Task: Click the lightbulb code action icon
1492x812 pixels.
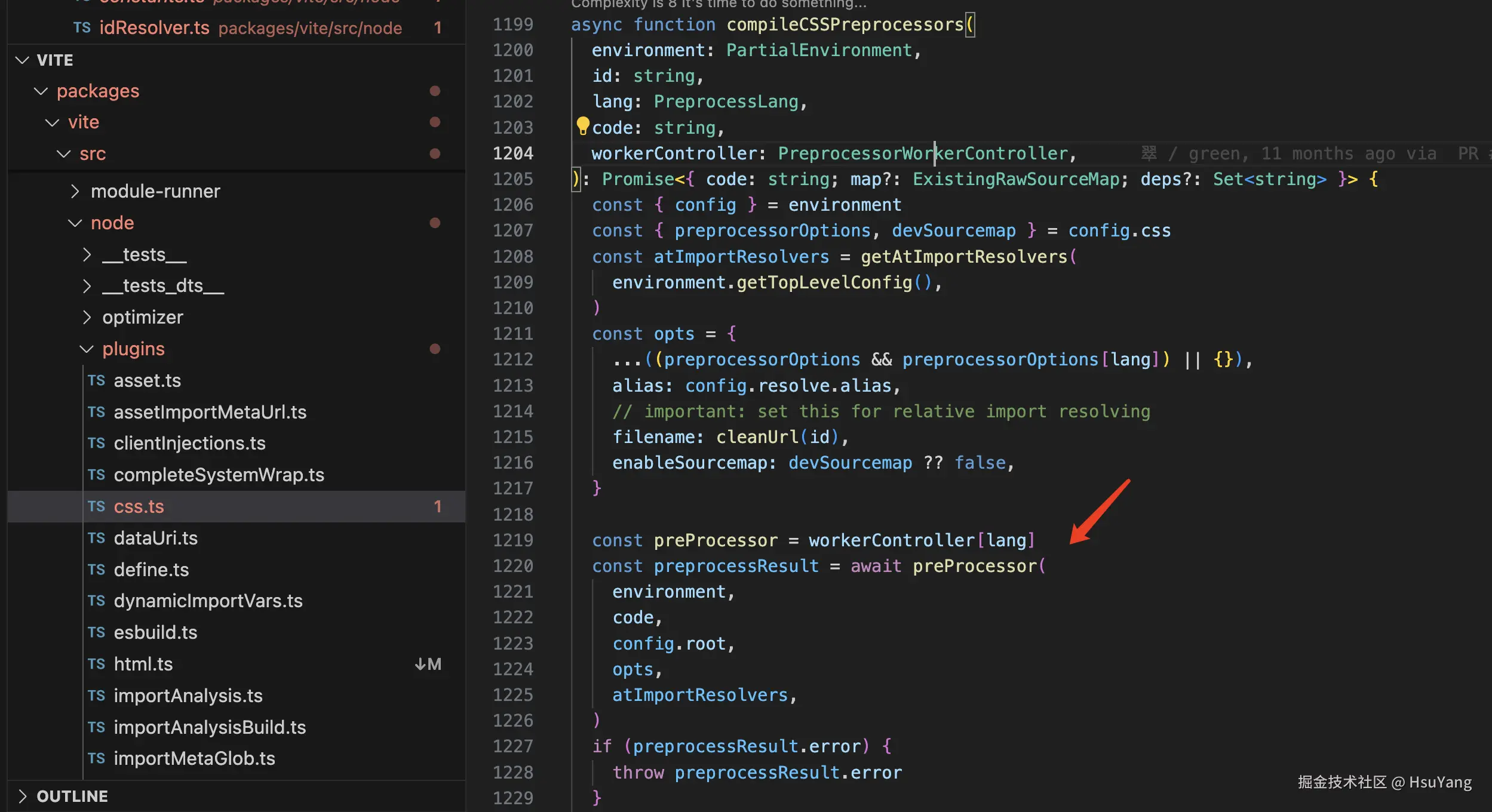Action: click(x=582, y=126)
